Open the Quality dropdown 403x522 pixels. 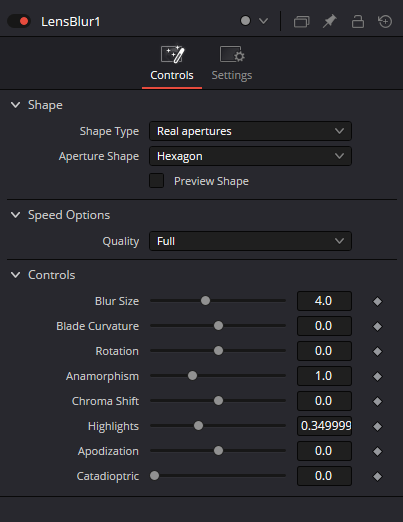point(250,241)
